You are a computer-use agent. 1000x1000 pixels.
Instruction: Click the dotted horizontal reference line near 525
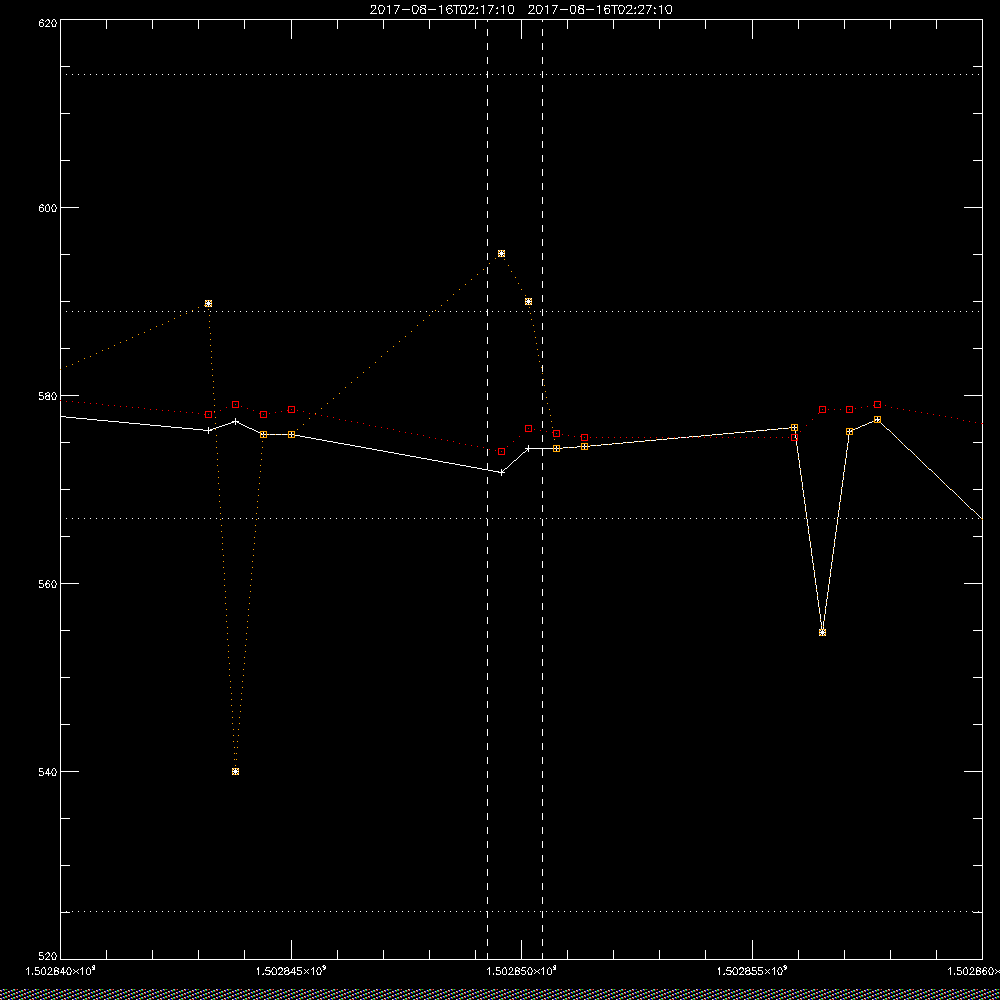click(521, 912)
